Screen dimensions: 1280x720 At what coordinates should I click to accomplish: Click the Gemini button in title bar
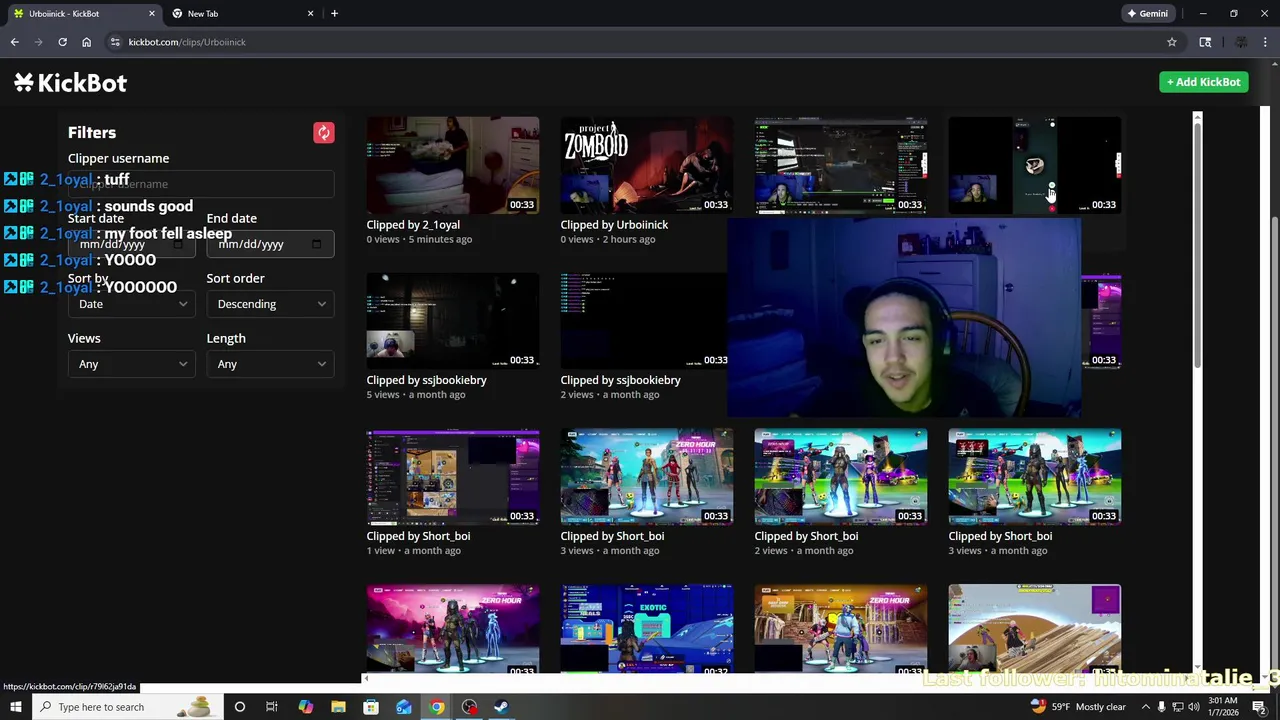click(1147, 14)
